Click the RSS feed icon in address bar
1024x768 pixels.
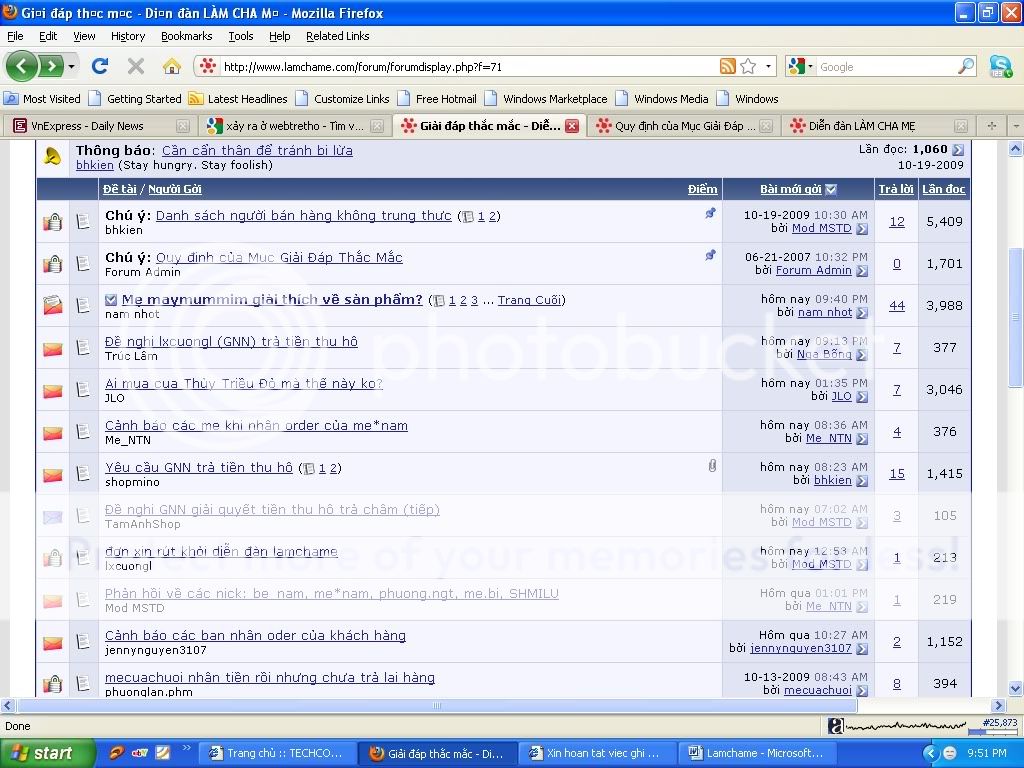point(728,67)
